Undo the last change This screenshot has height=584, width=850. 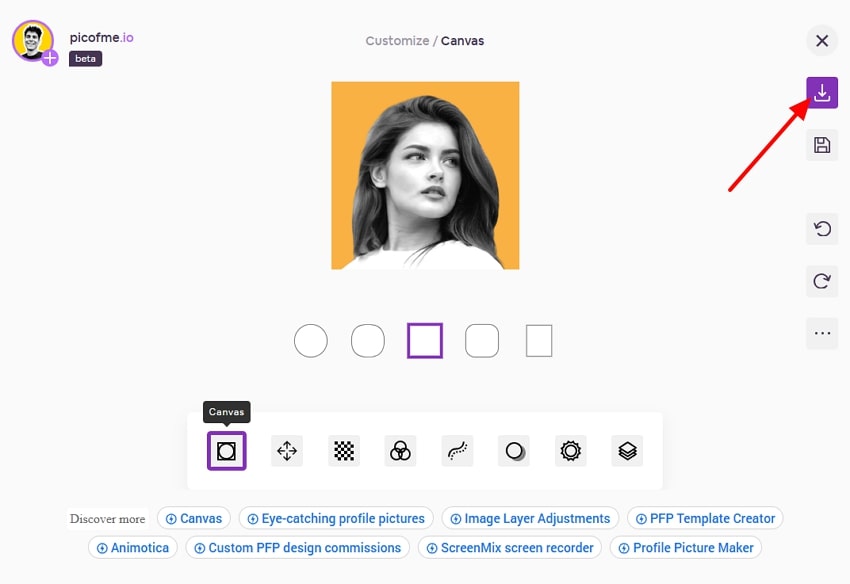point(822,229)
